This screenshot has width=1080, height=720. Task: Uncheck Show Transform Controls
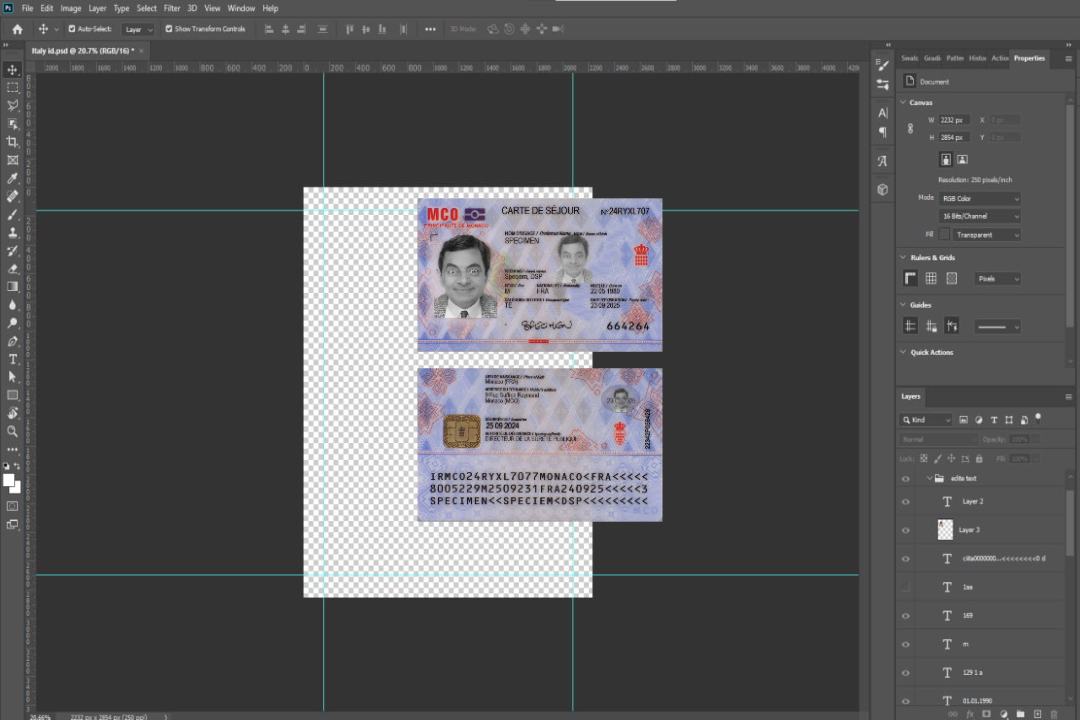[x=169, y=29]
